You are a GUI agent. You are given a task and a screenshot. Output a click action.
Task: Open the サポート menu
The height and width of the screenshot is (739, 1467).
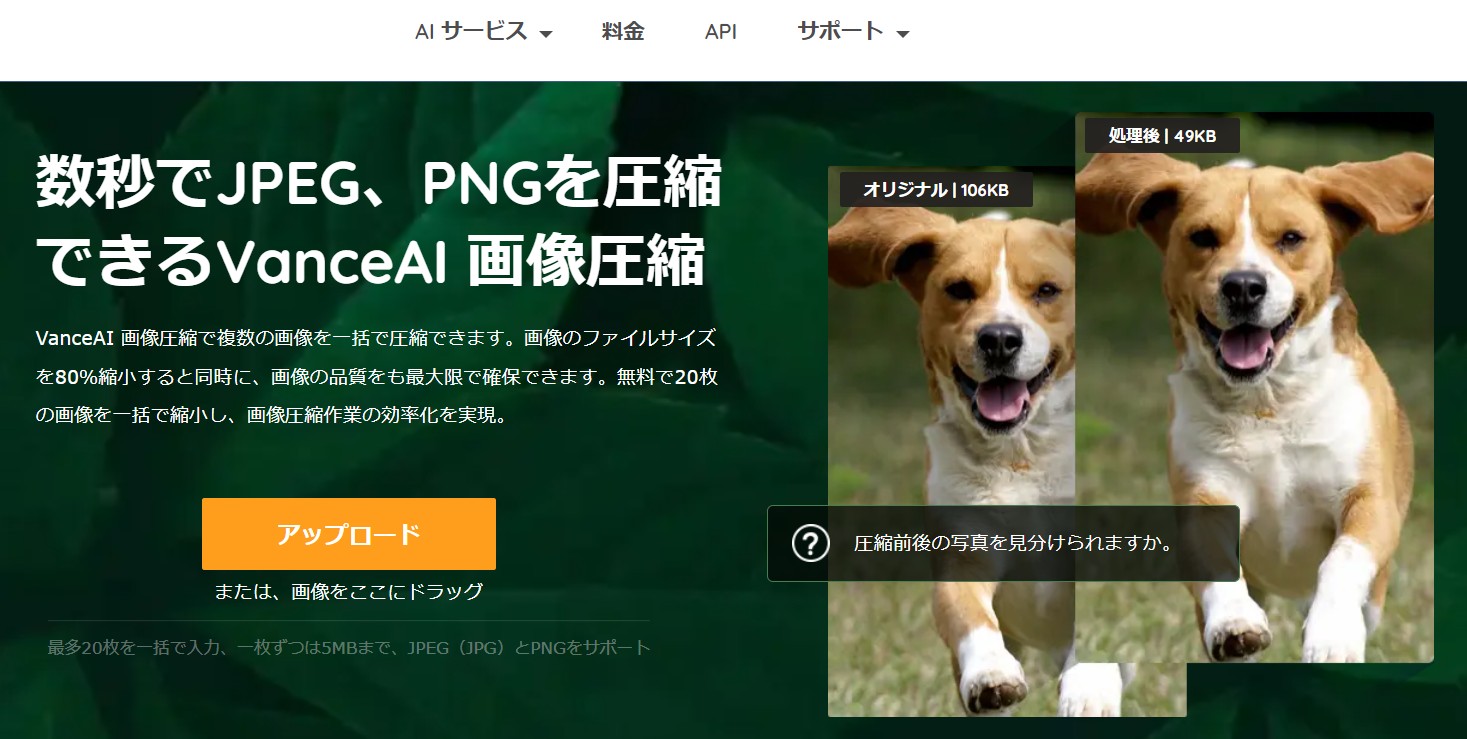(x=853, y=32)
